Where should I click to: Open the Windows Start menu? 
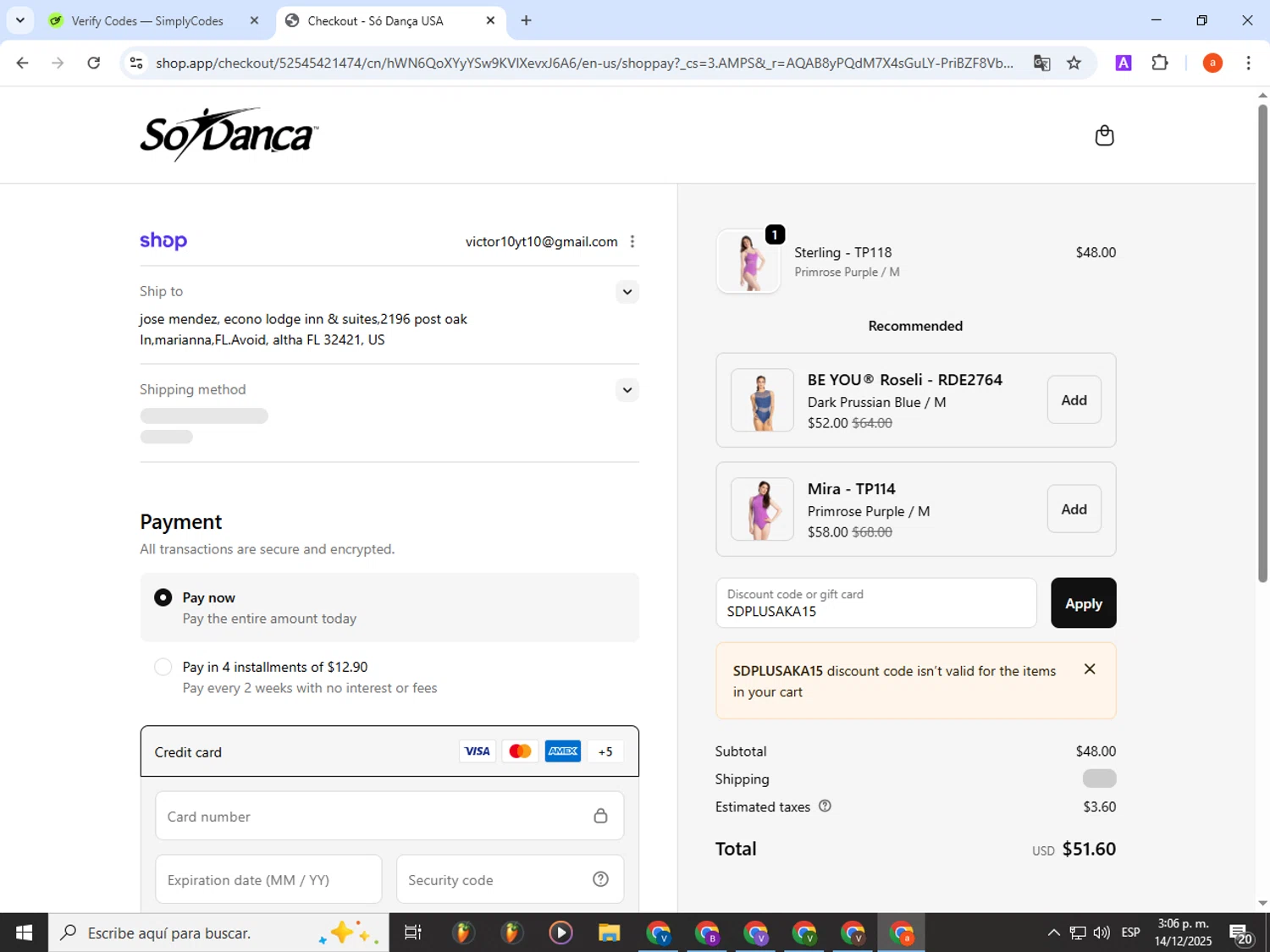click(x=24, y=933)
